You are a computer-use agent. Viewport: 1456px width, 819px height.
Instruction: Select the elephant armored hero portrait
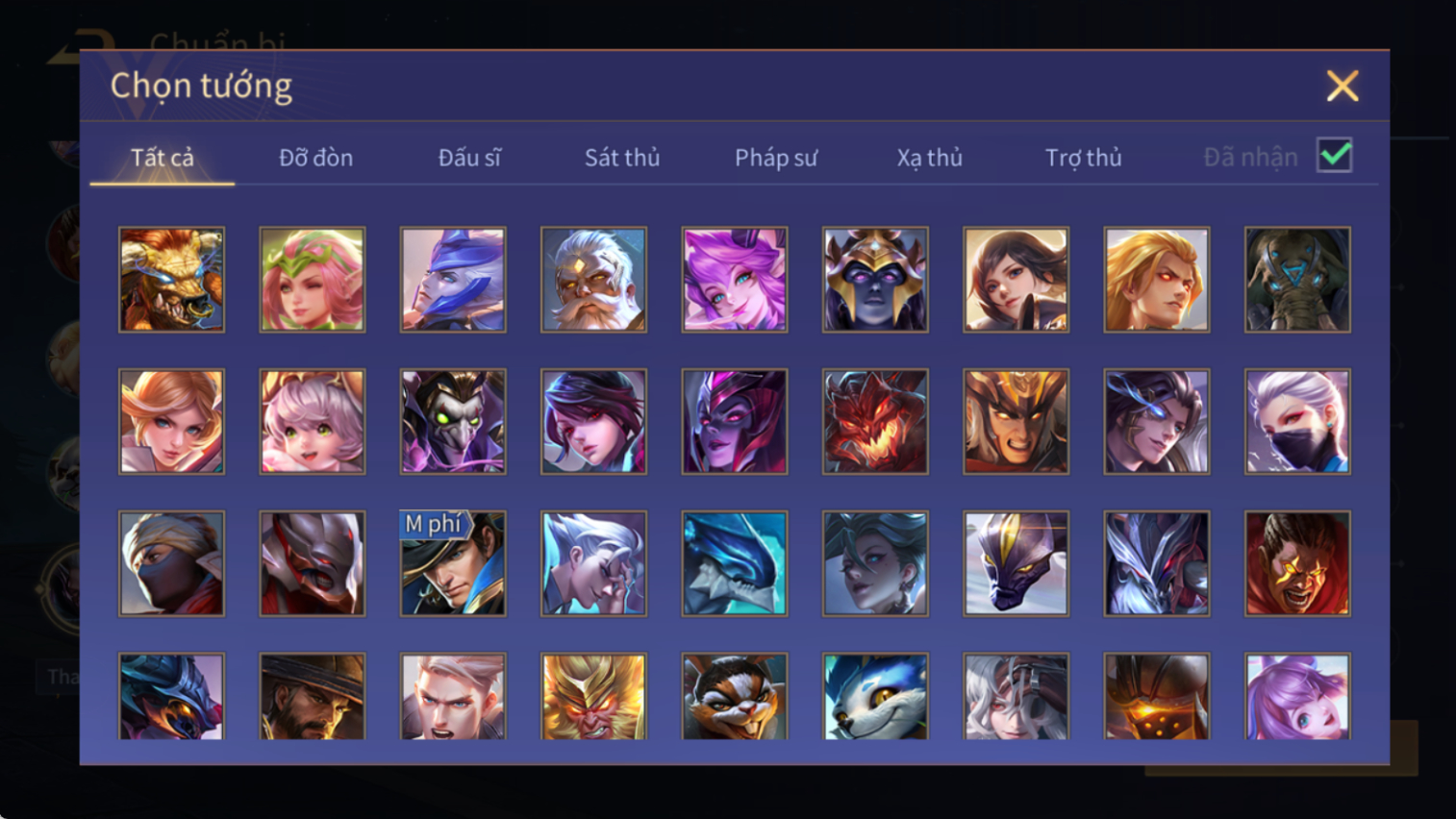tap(1297, 280)
